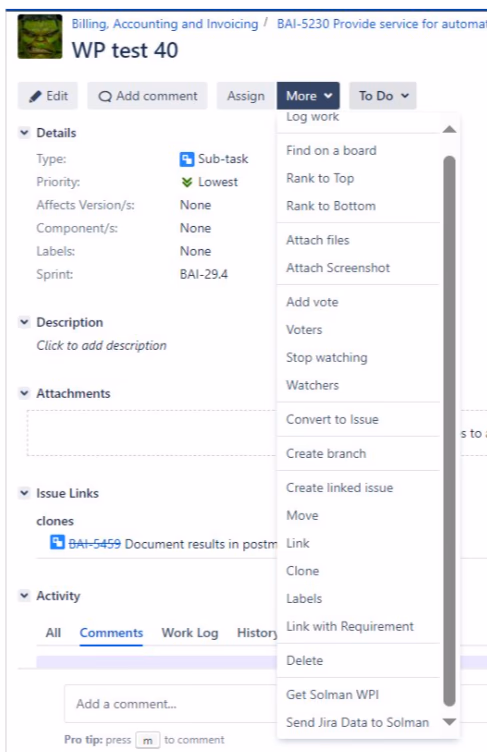Click the Lowest priority arrow icon
Image resolution: width=487 pixels, height=752 pixels.
pos(187,182)
